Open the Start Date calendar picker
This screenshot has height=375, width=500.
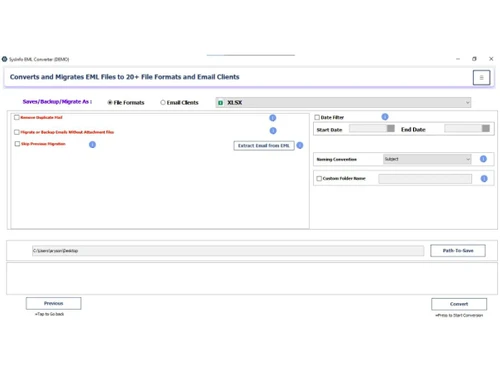pyautogui.click(x=391, y=128)
